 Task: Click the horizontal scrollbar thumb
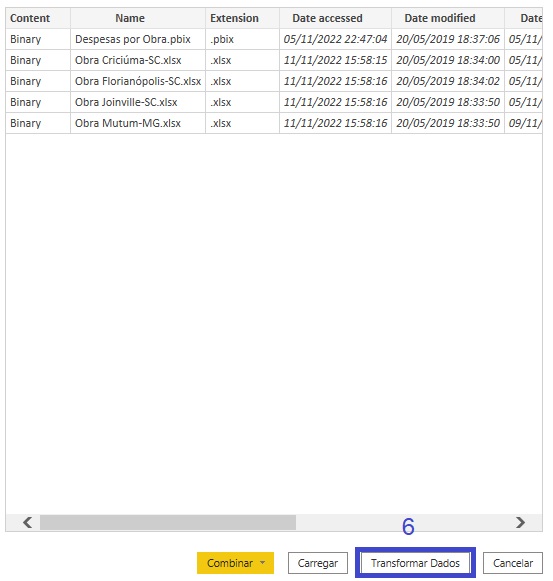[x=168, y=522]
